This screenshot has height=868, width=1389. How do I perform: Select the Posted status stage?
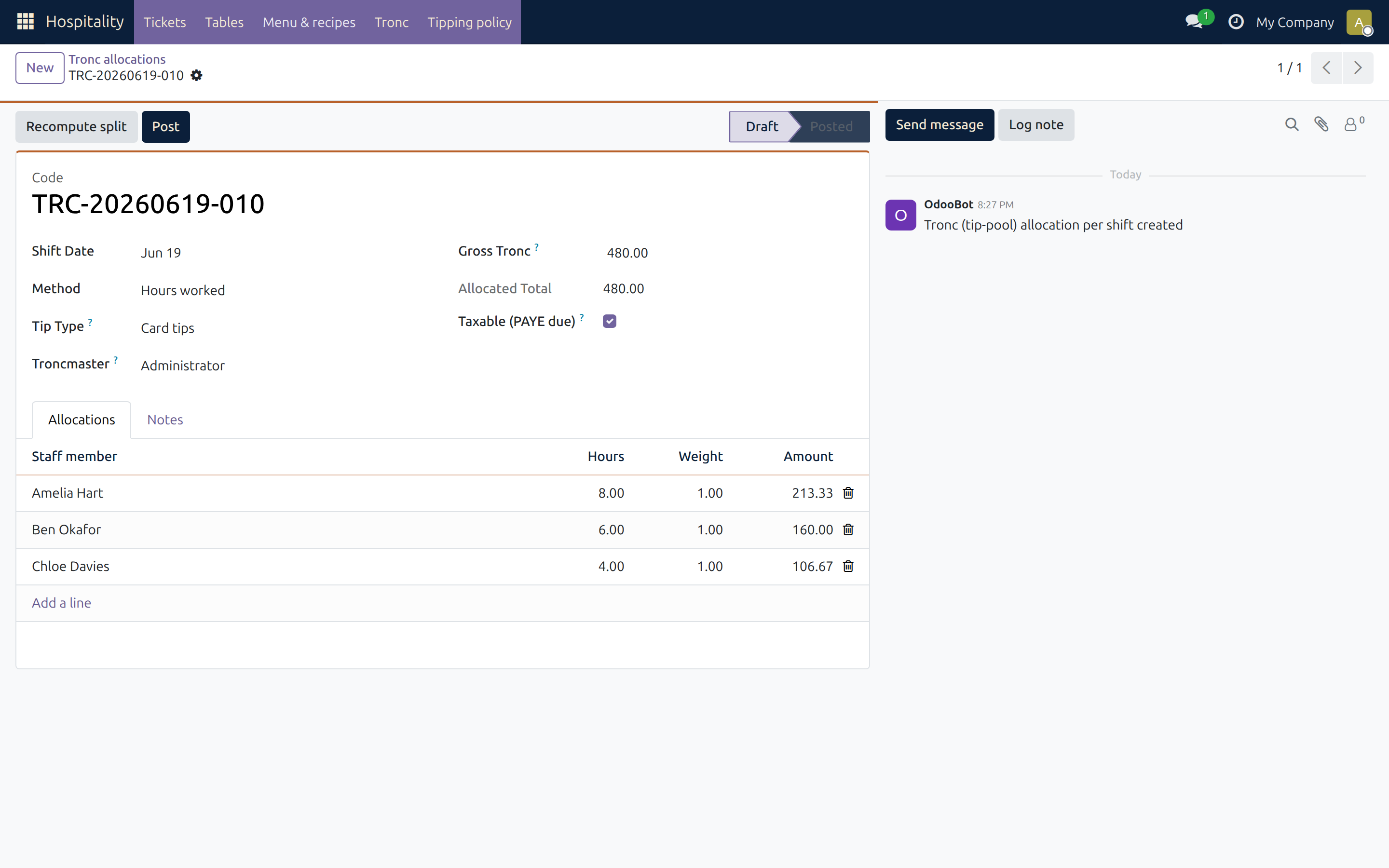(x=831, y=126)
